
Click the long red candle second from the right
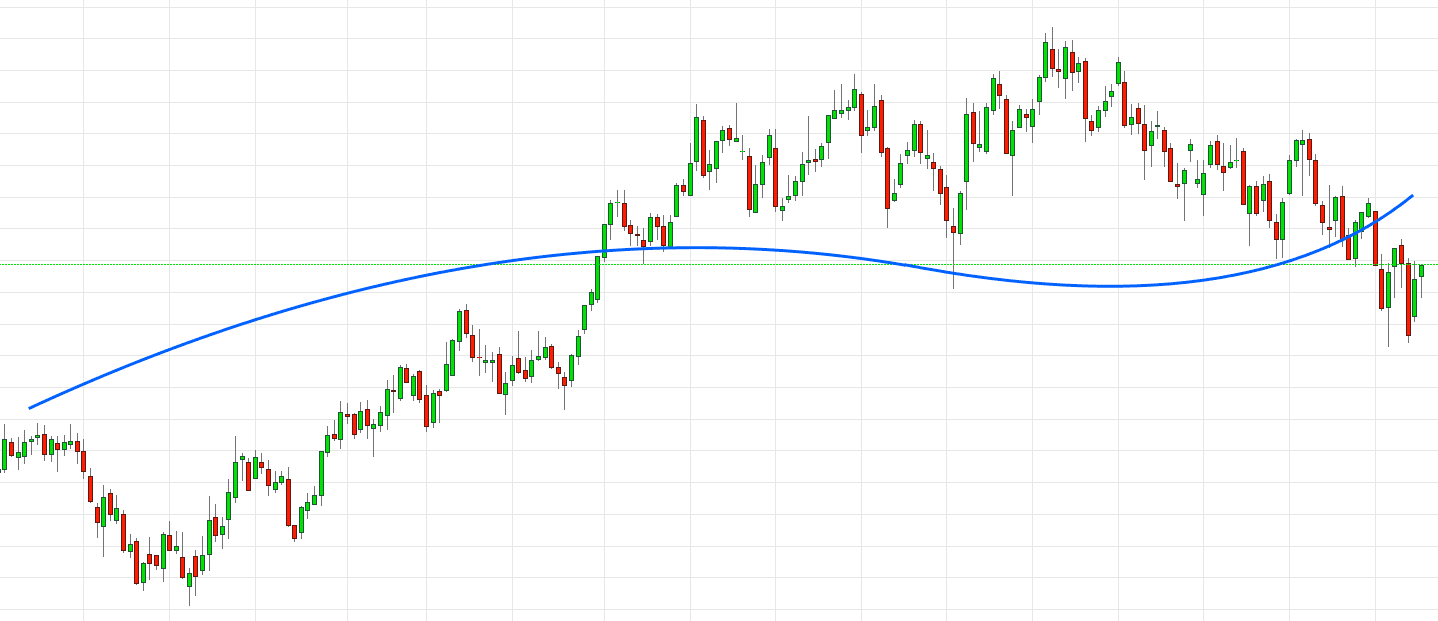coord(1408,298)
